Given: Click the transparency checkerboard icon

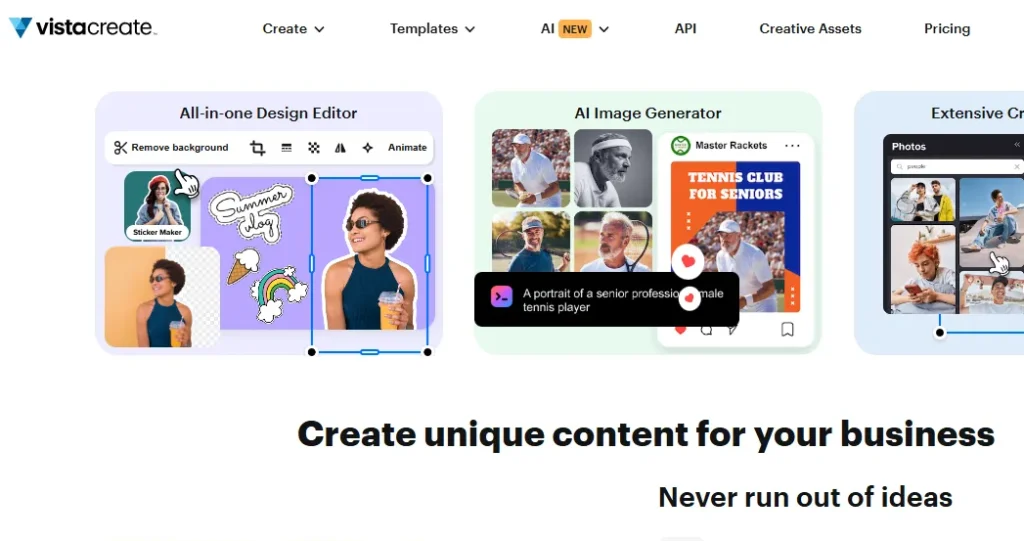Looking at the screenshot, I should click(314, 148).
